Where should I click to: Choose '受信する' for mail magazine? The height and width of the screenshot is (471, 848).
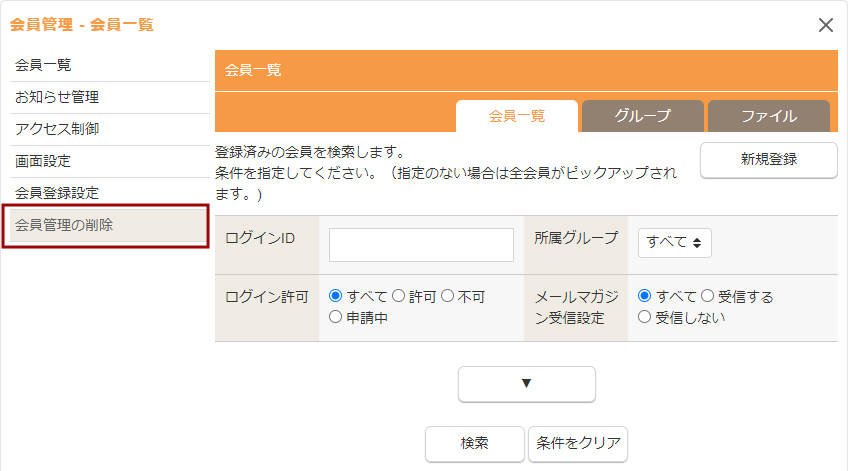pos(707,296)
